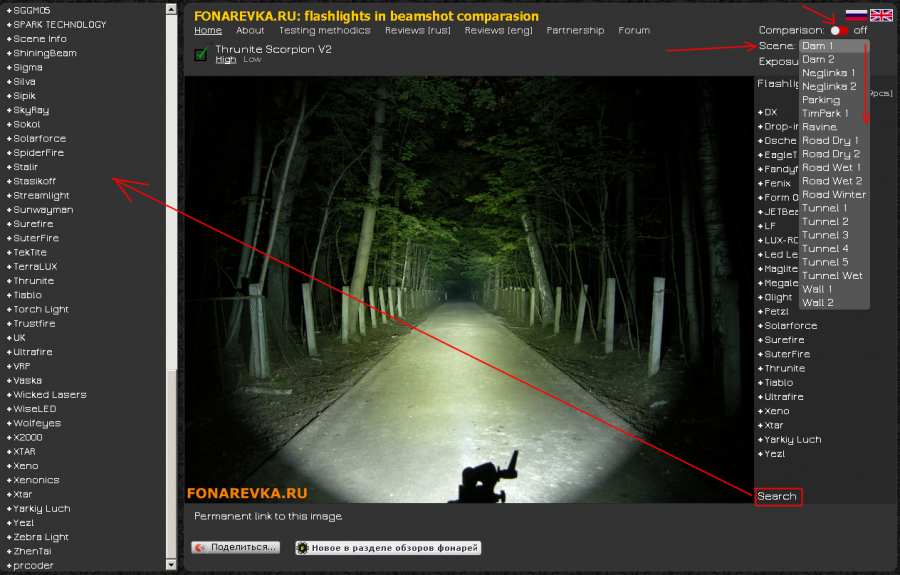Open the Partnership page
Image resolution: width=900 pixels, height=575 pixels.
point(575,30)
